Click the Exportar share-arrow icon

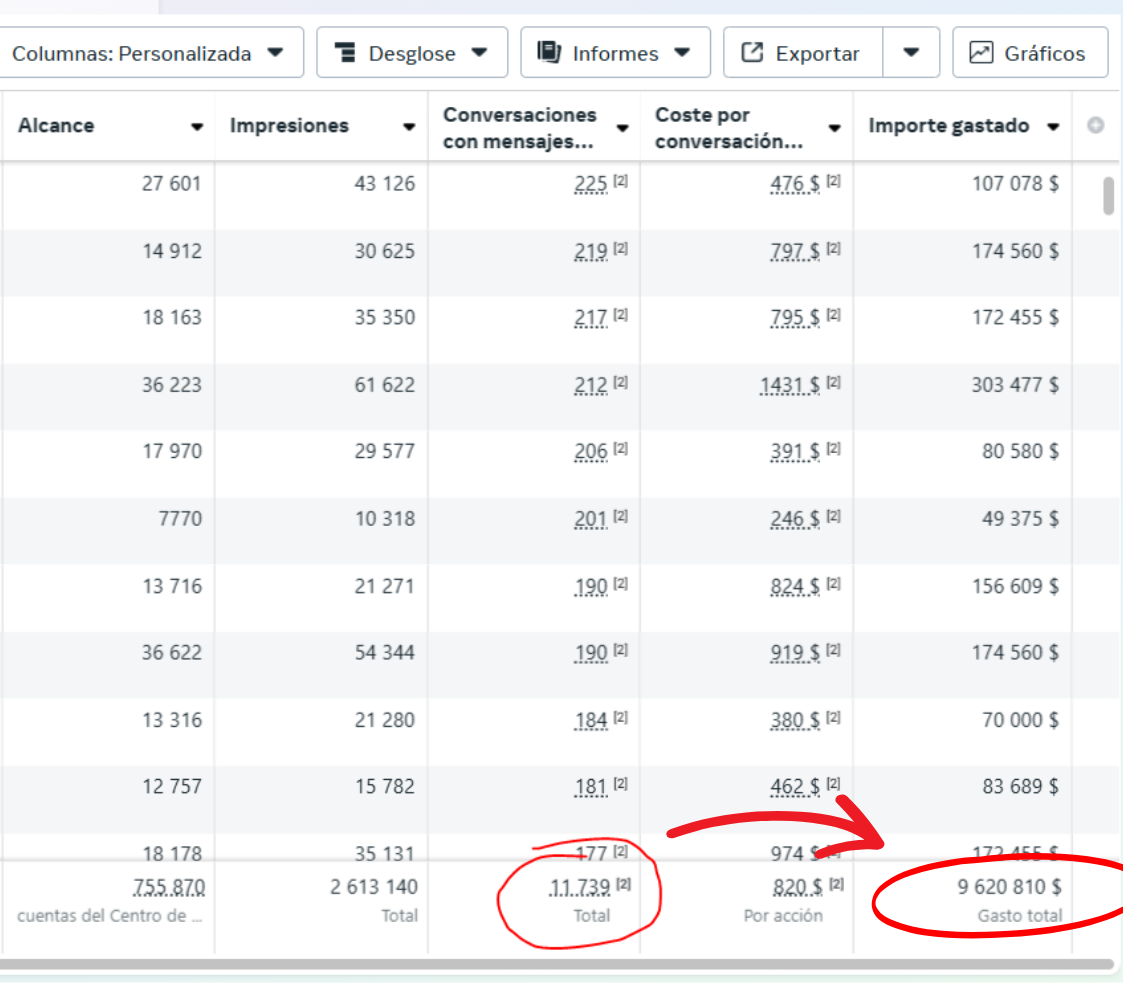(x=752, y=52)
